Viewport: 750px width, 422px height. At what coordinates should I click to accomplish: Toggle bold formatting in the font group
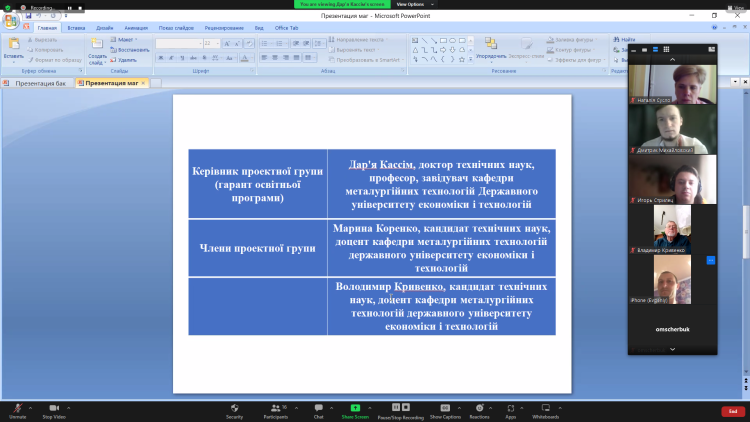coord(160,58)
